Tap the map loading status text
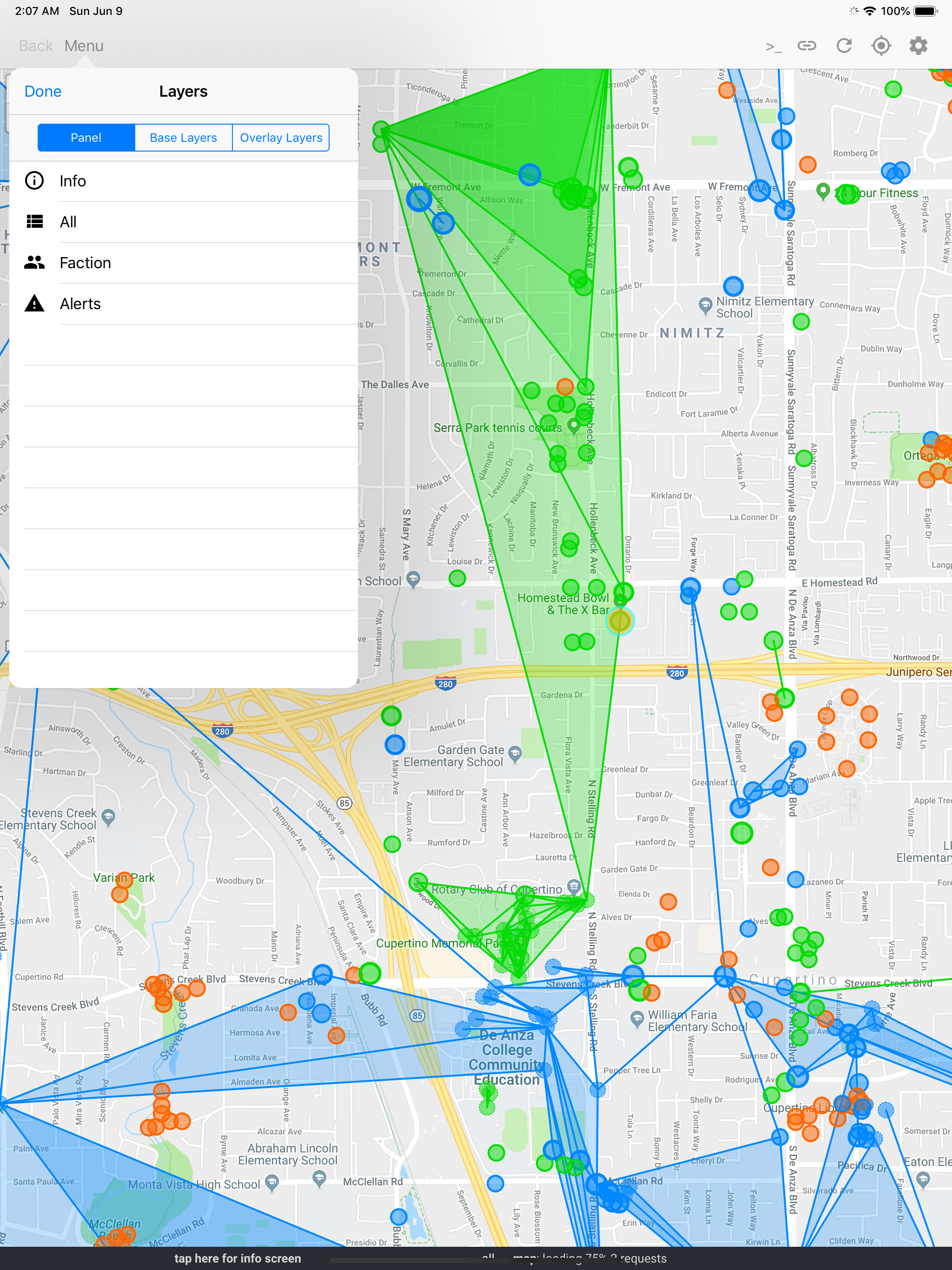This screenshot has height=1270, width=952. [x=590, y=1259]
